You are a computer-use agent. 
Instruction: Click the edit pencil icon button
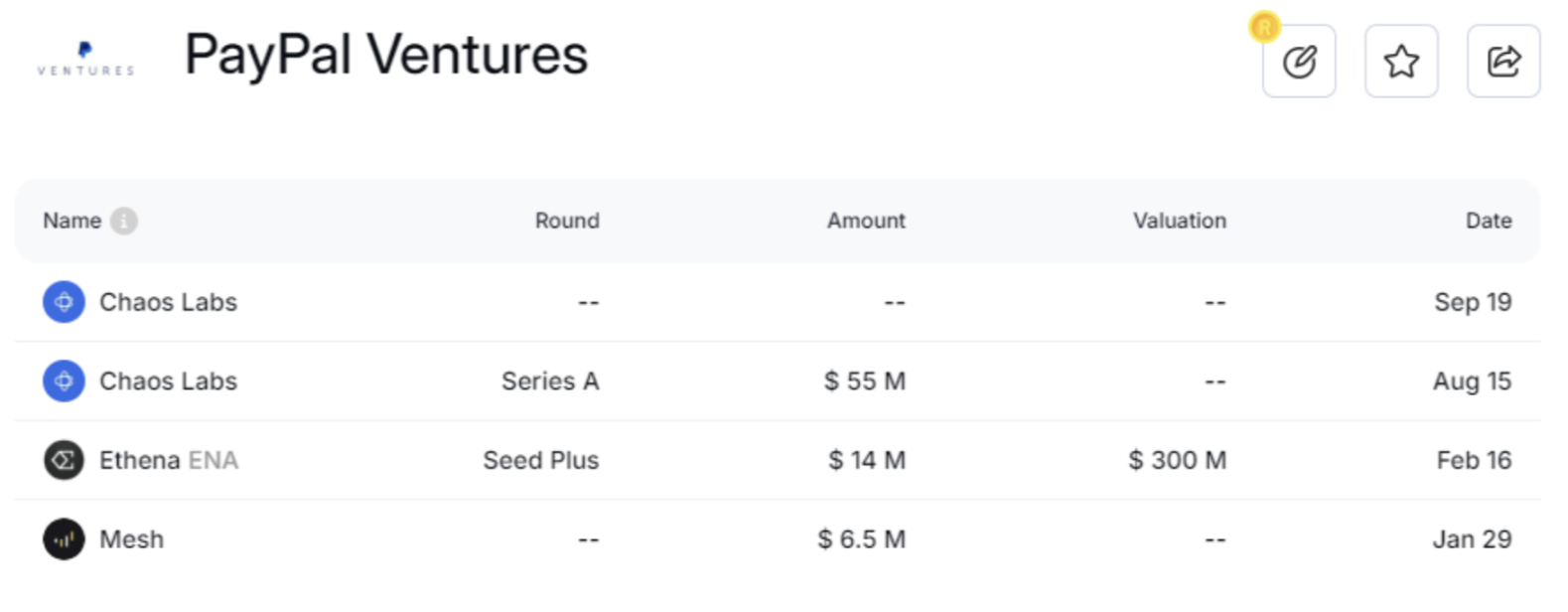point(1299,62)
